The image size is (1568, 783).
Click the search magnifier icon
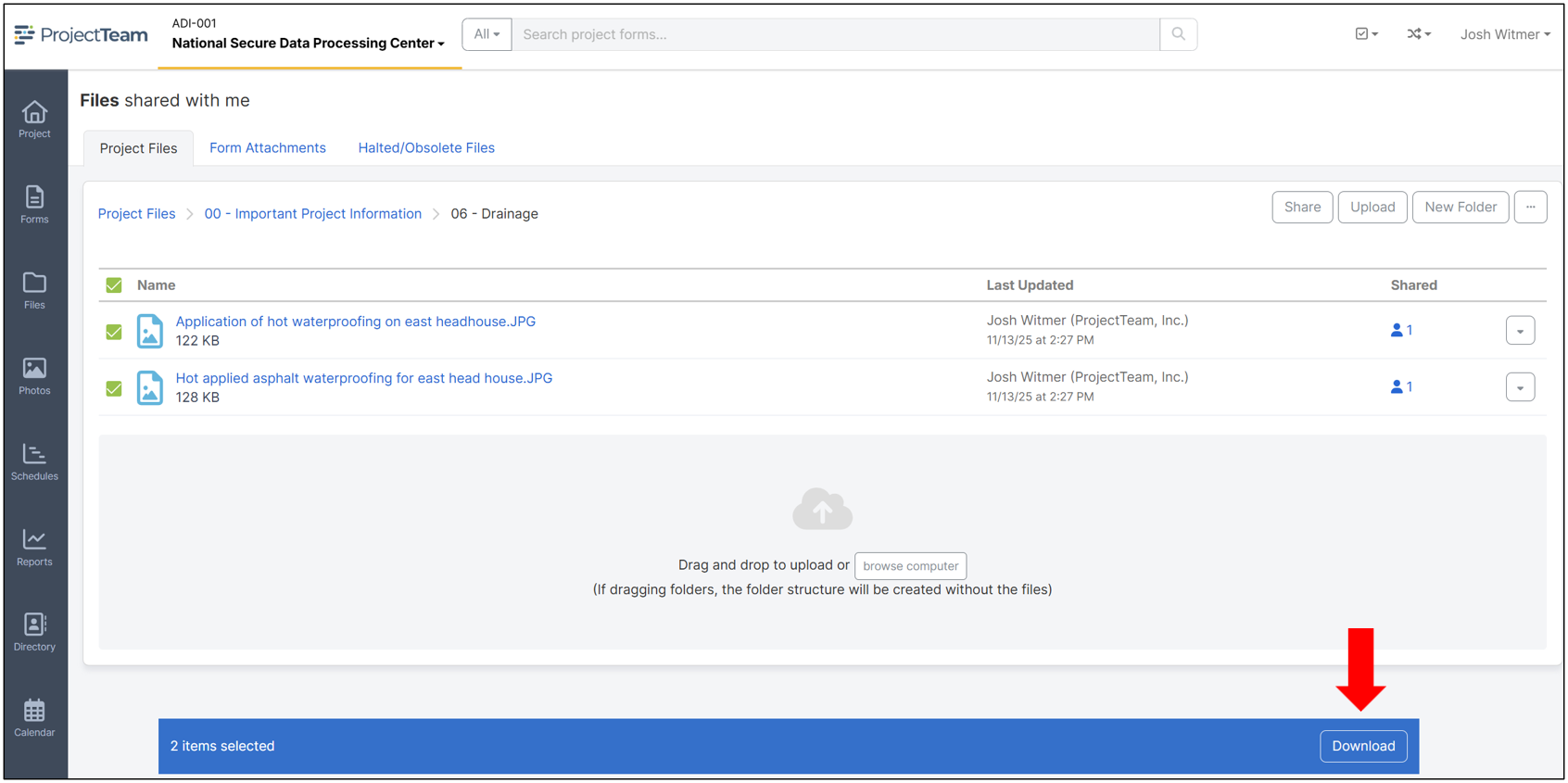click(x=1178, y=34)
